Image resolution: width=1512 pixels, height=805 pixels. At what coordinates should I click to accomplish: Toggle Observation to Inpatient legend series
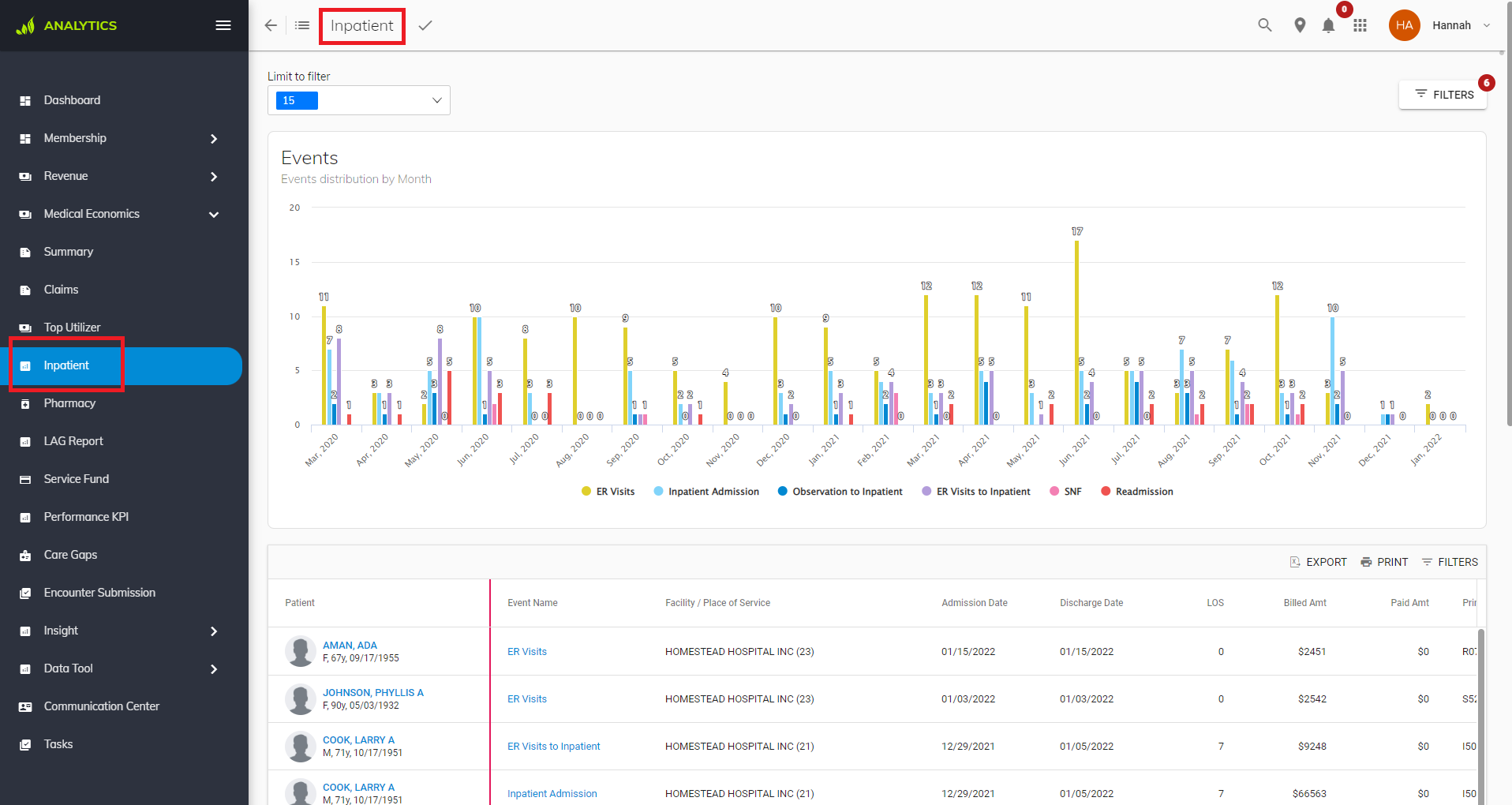pos(840,492)
